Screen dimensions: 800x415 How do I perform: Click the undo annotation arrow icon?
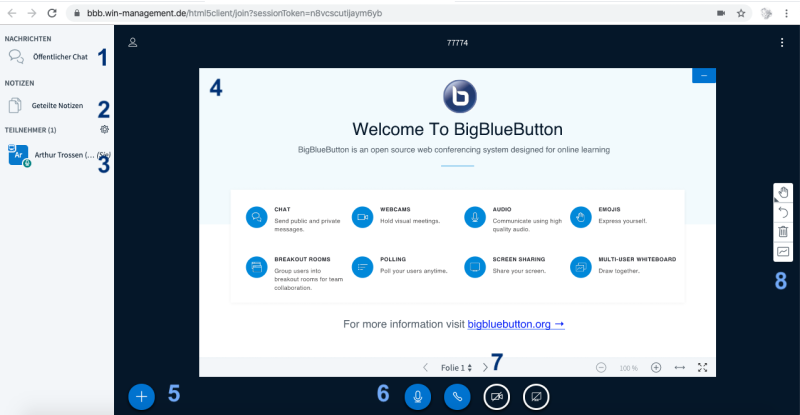click(783, 212)
